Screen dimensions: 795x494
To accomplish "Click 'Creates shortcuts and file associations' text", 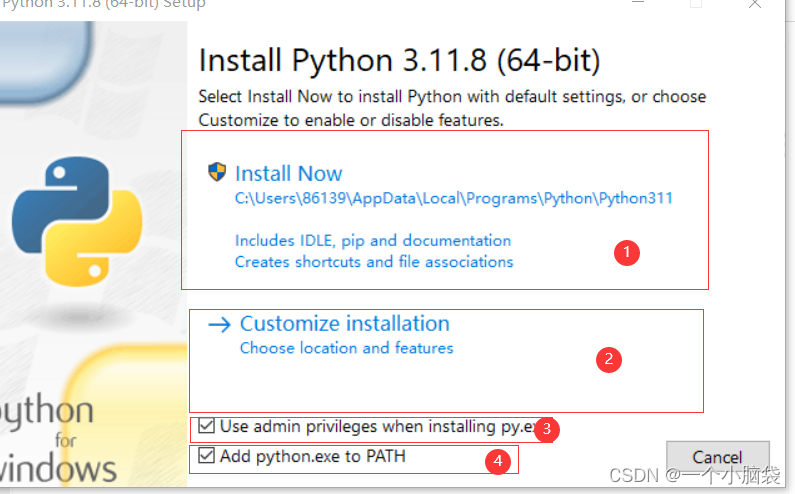I will tap(374, 262).
